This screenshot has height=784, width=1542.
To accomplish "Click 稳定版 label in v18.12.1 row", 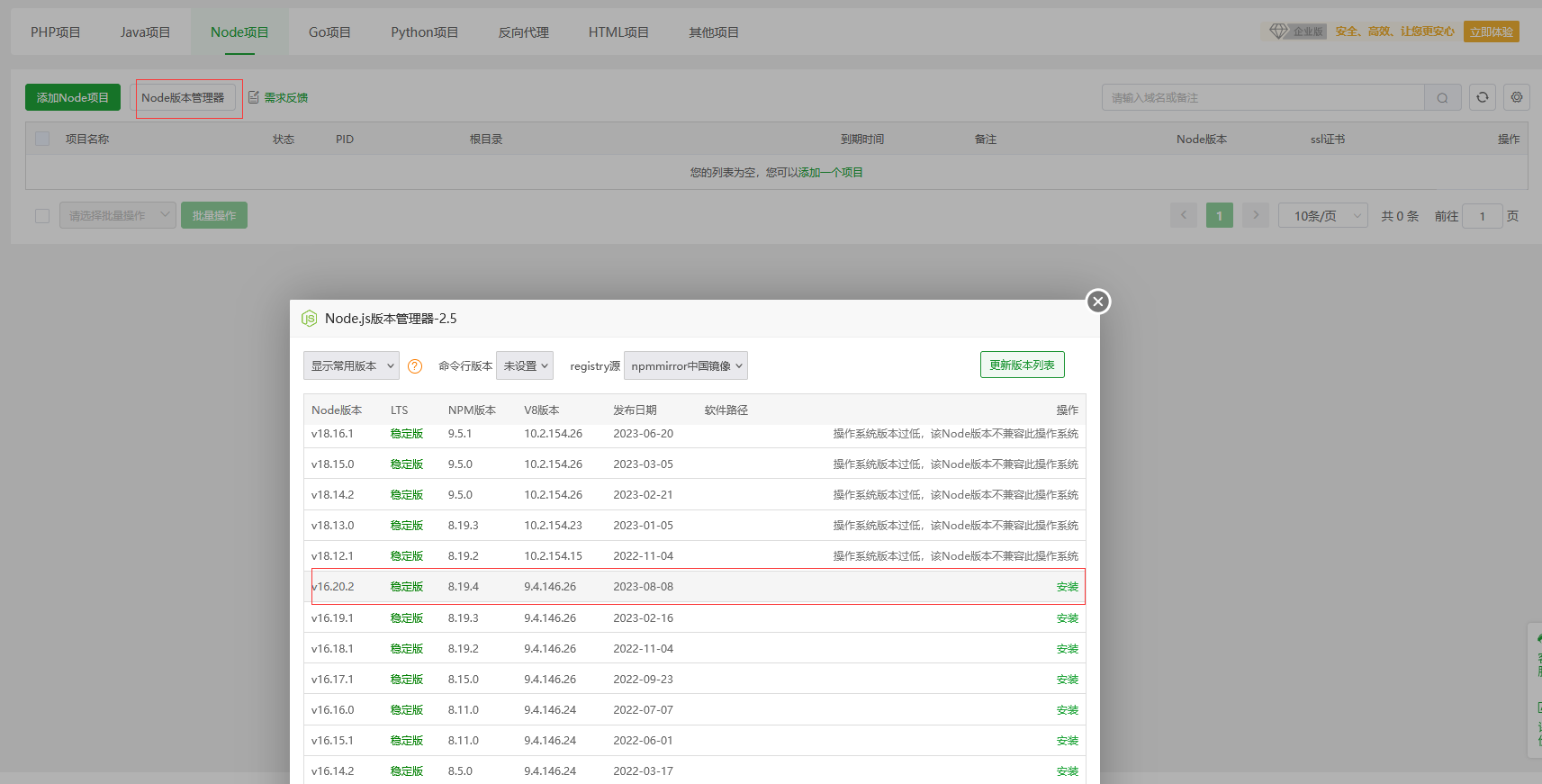I will [407, 556].
